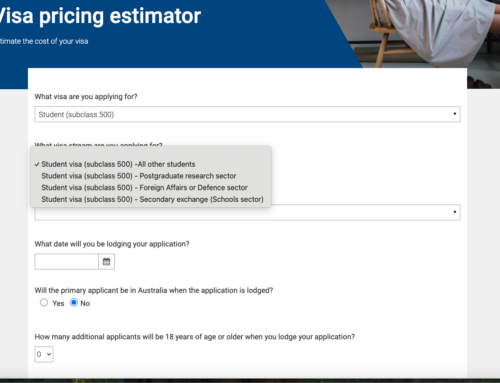Click 'What date will you be lodging' question text
The height and width of the screenshot is (383, 500).
pyautogui.click(x=112, y=244)
